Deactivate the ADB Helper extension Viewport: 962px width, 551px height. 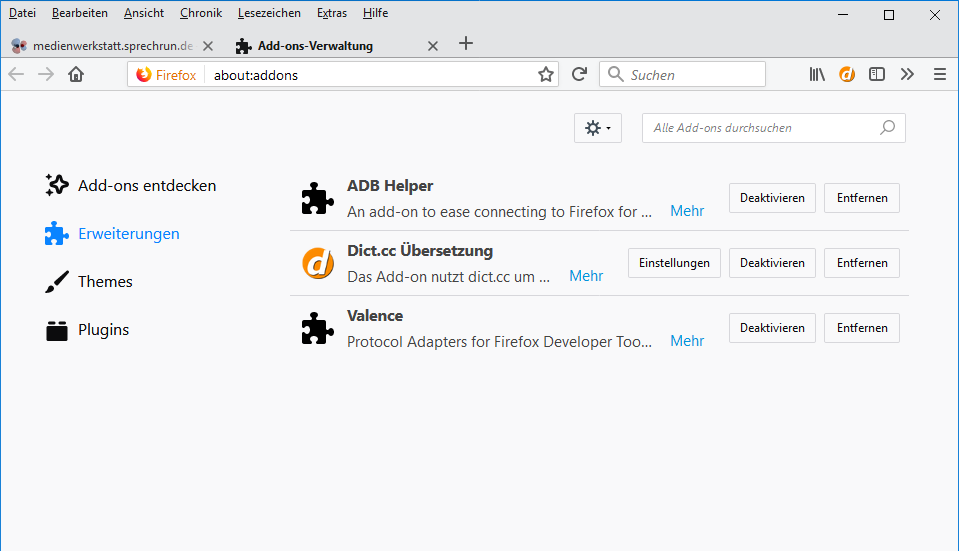click(772, 198)
